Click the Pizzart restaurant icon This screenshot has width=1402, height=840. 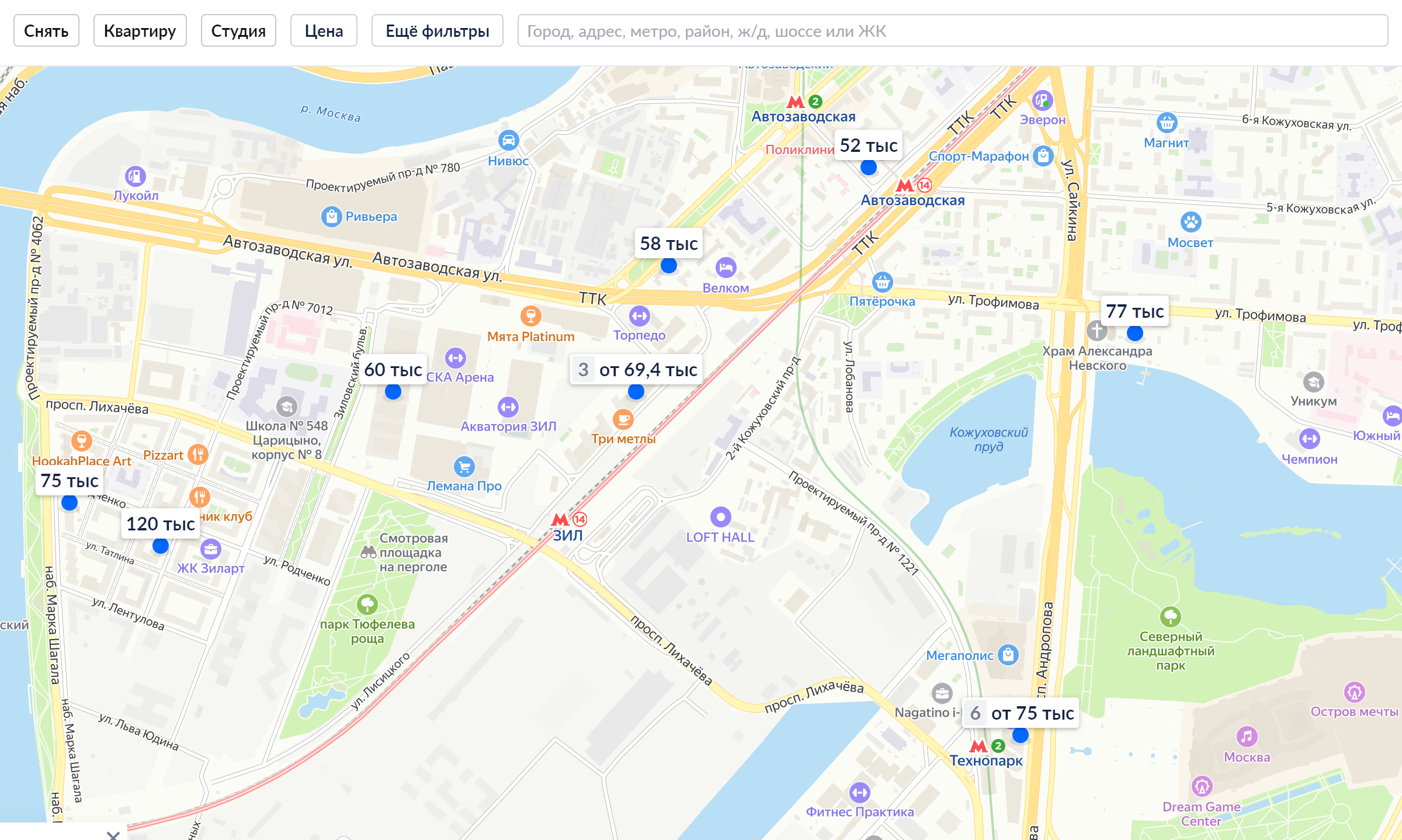pyautogui.click(x=199, y=454)
